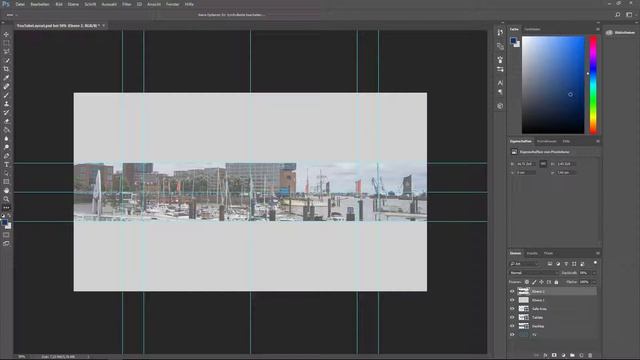Select the Eyedropper tool
This screenshot has width=640, height=360.
(6, 78)
